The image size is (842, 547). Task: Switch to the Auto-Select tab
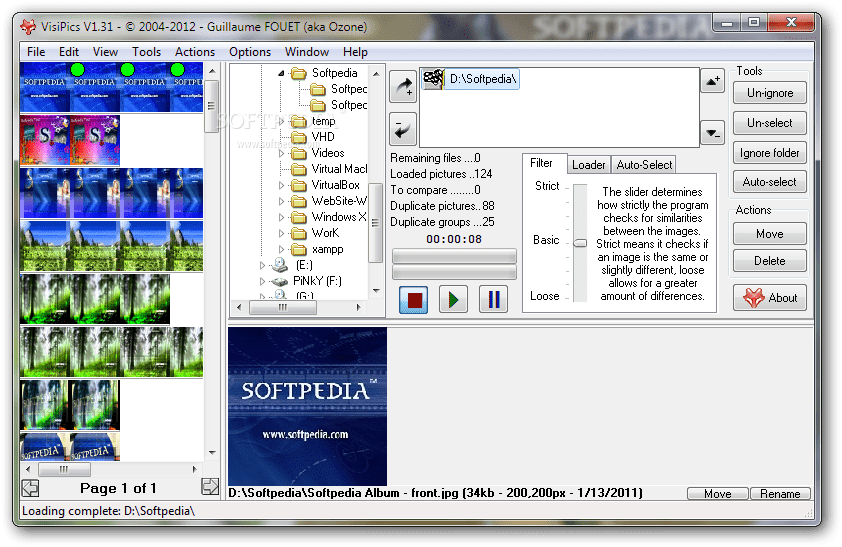point(644,164)
